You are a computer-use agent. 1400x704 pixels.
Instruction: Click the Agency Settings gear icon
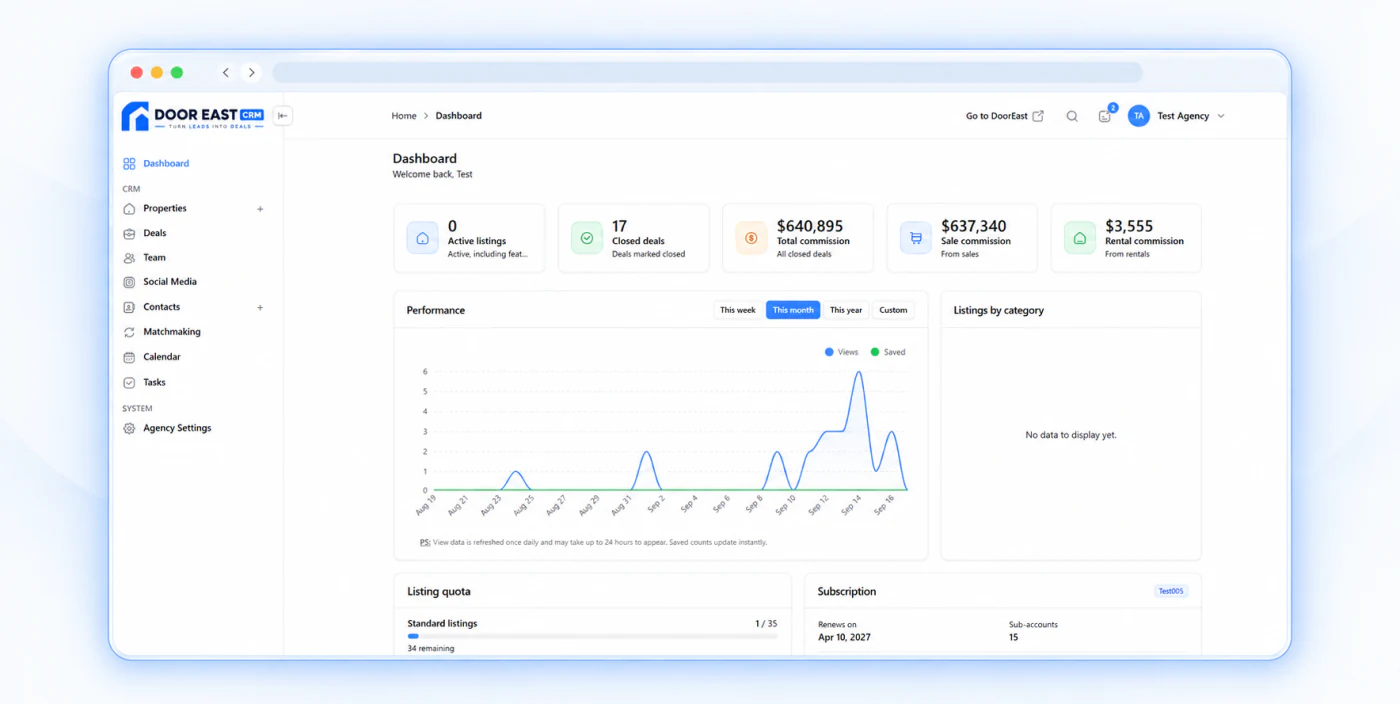pos(129,428)
